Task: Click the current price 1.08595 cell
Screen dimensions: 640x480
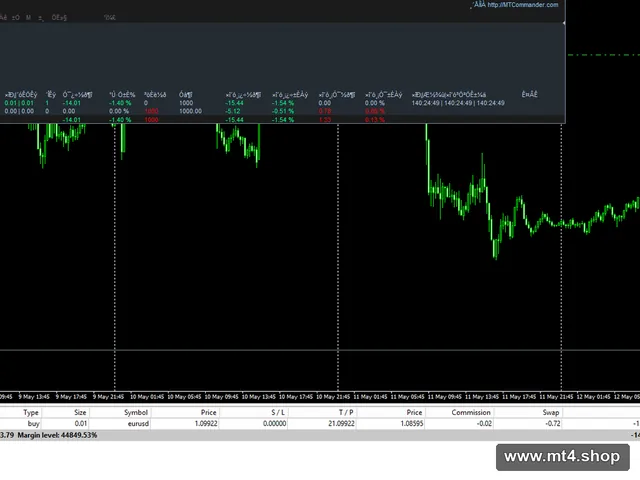Action: 411,423
